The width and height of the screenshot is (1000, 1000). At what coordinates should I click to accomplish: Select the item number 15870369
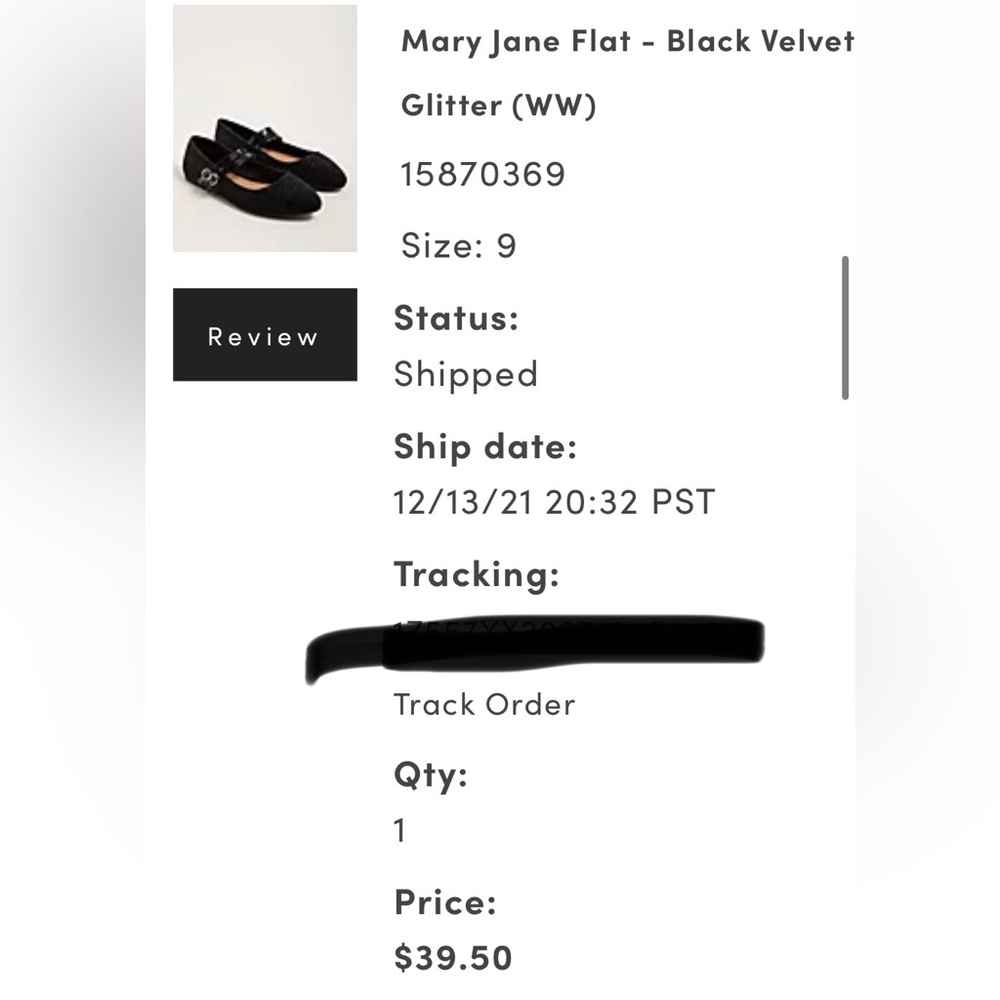point(482,172)
